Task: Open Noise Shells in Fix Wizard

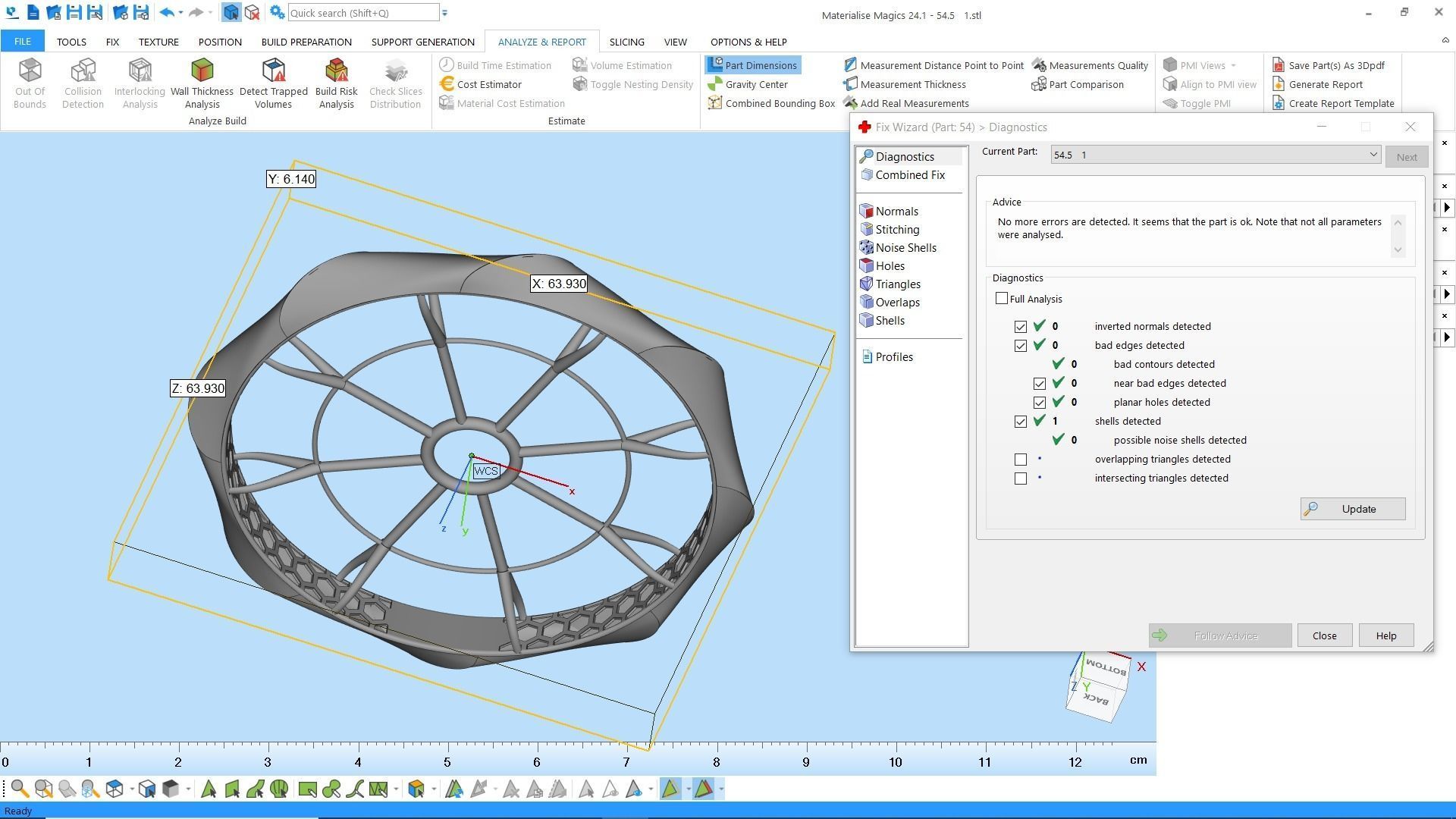Action: click(905, 248)
